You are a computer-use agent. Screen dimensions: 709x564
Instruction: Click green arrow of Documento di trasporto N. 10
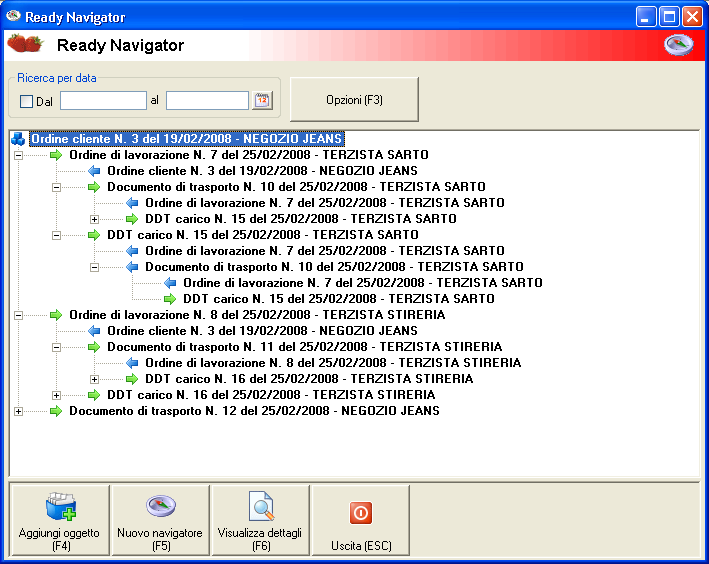(x=94, y=187)
